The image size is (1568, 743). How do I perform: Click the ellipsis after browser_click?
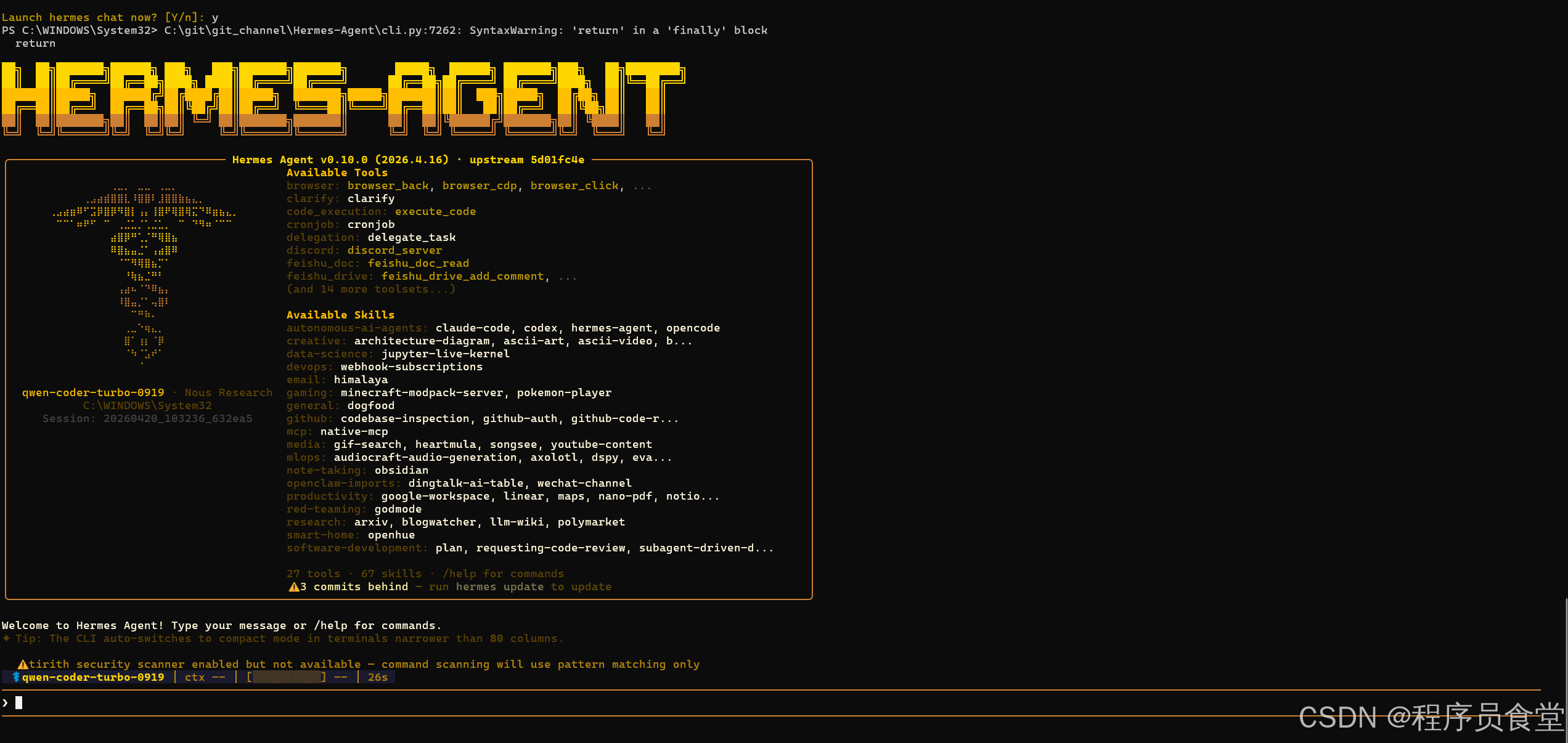tap(642, 186)
